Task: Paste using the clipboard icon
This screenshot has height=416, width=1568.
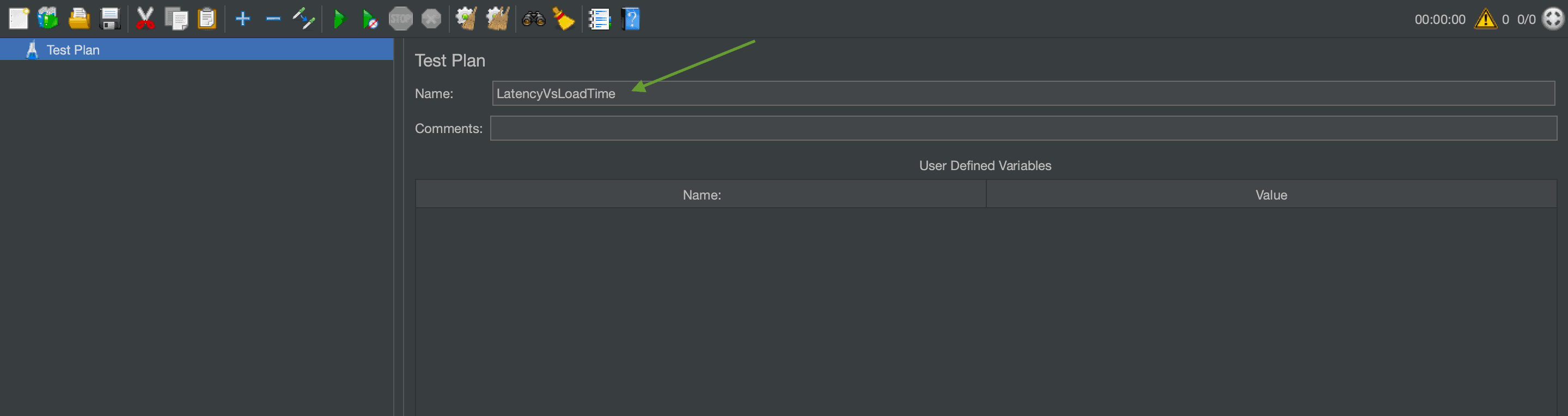Action: coord(207,19)
